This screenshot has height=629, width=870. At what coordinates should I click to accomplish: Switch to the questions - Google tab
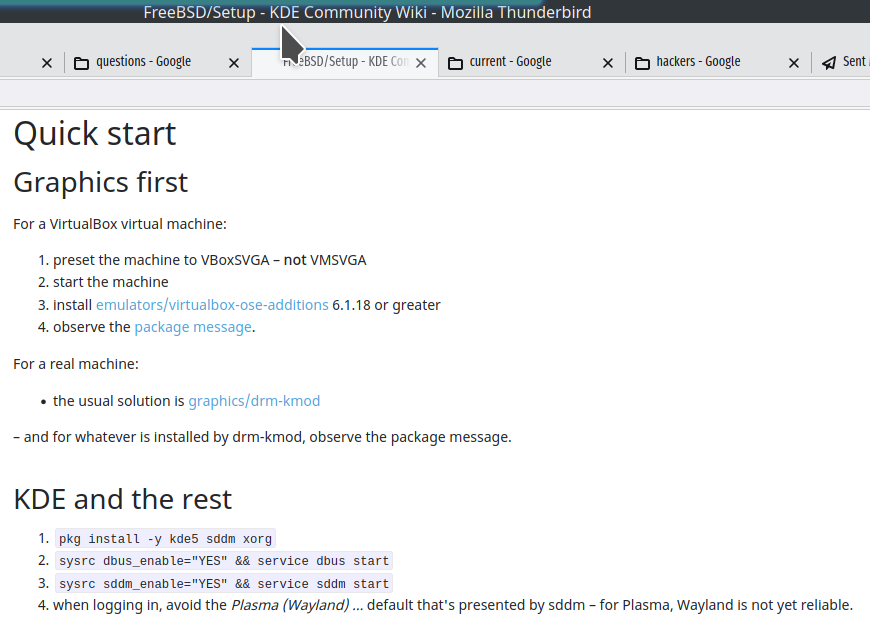point(143,62)
